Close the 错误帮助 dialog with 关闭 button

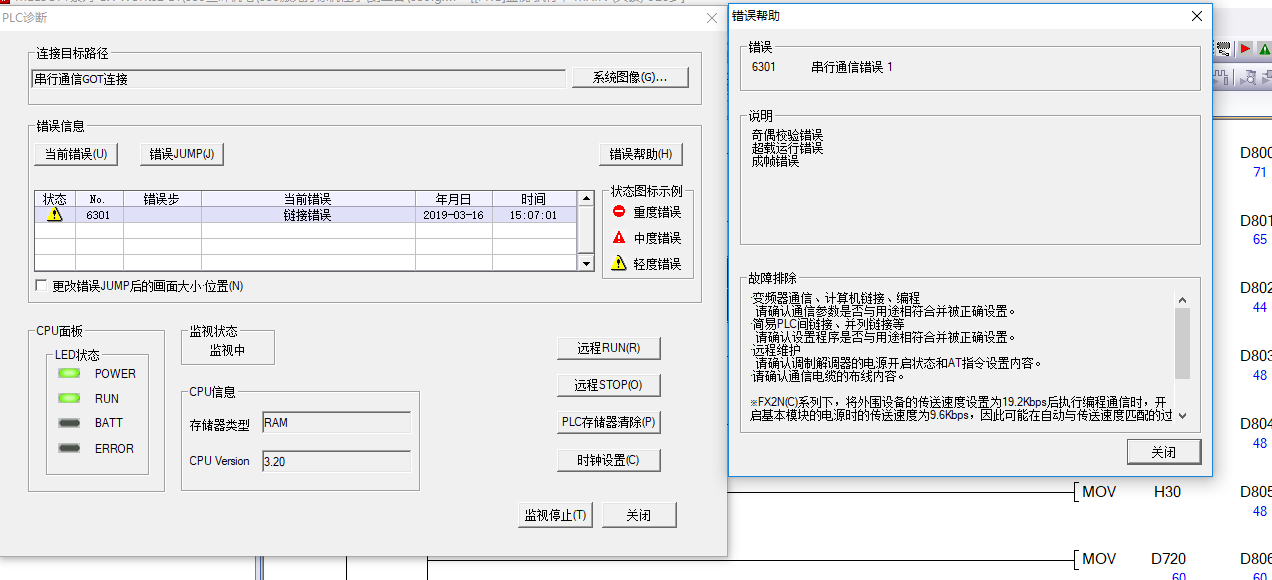(1163, 452)
